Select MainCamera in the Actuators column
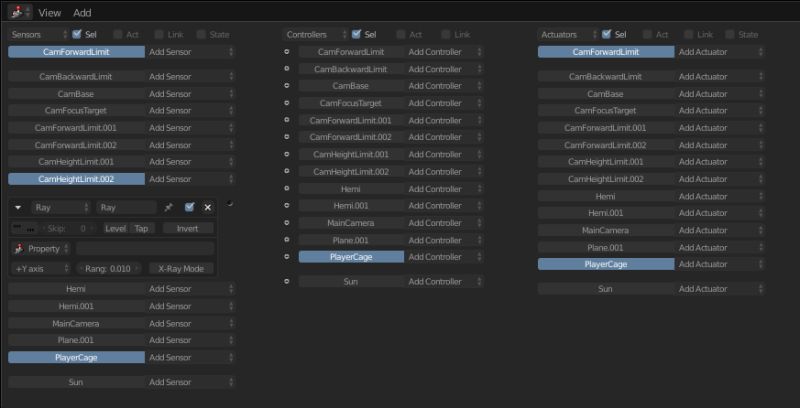Screen dimensions: 800x408 coord(606,230)
